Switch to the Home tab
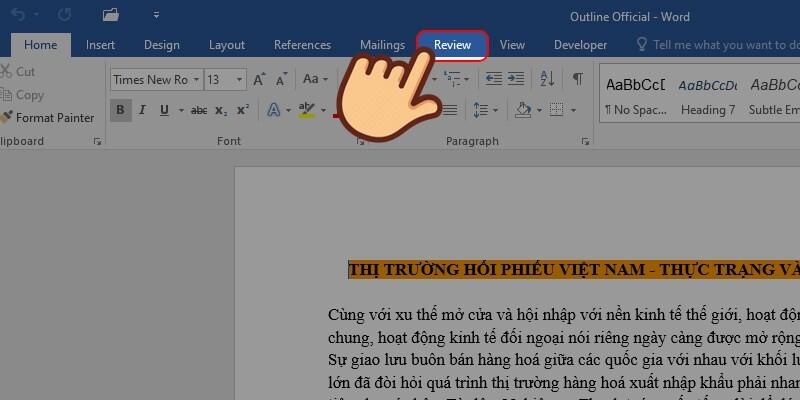Screen dimensions: 800x400 click(x=41, y=45)
